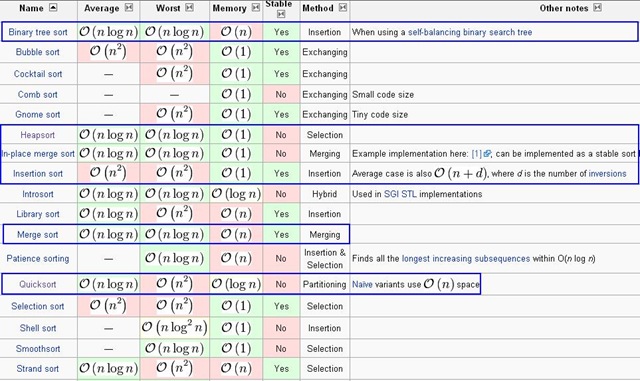
Task: Follow the self-balancing binary search tree link
Action: click(x=470, y=32)
